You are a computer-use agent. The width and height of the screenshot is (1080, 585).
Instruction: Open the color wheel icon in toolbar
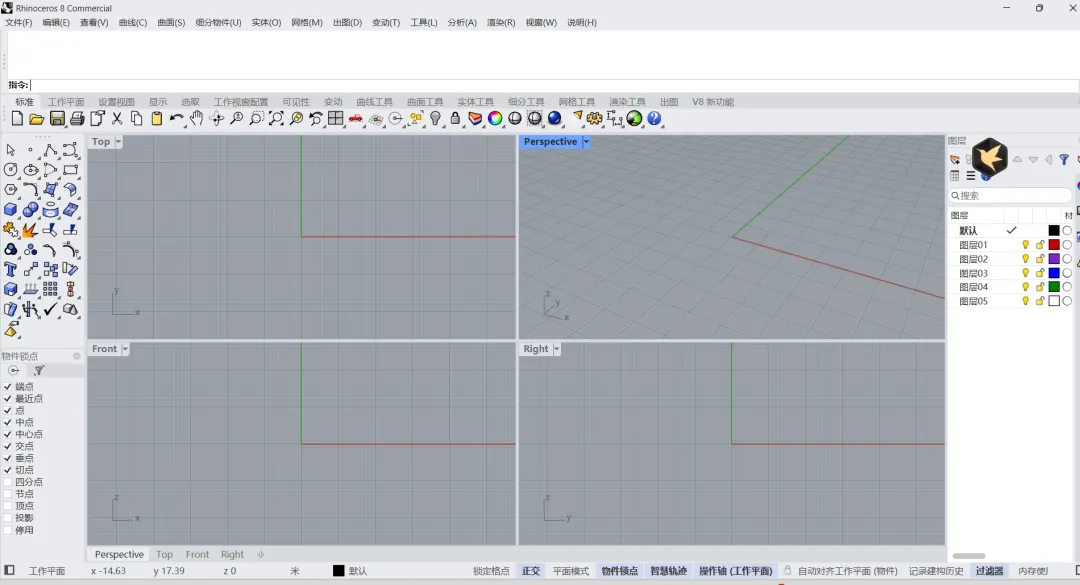(x=495, y=119)
